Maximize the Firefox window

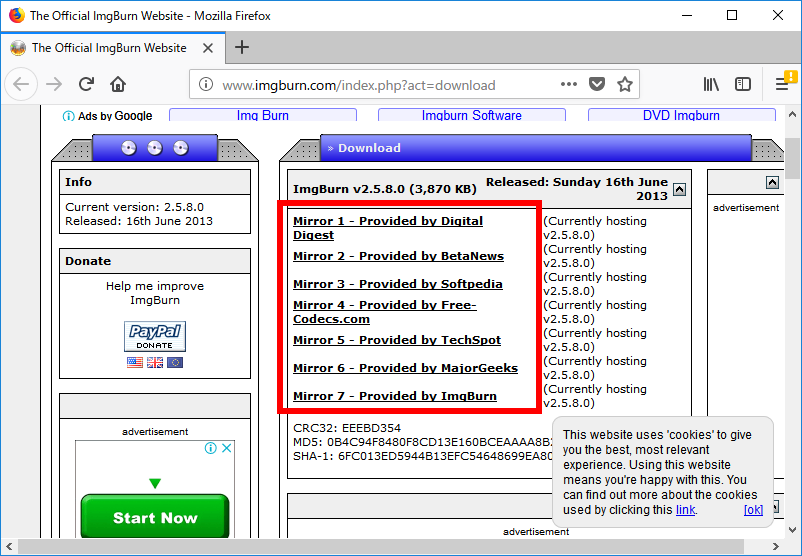[x=732, y=15]
